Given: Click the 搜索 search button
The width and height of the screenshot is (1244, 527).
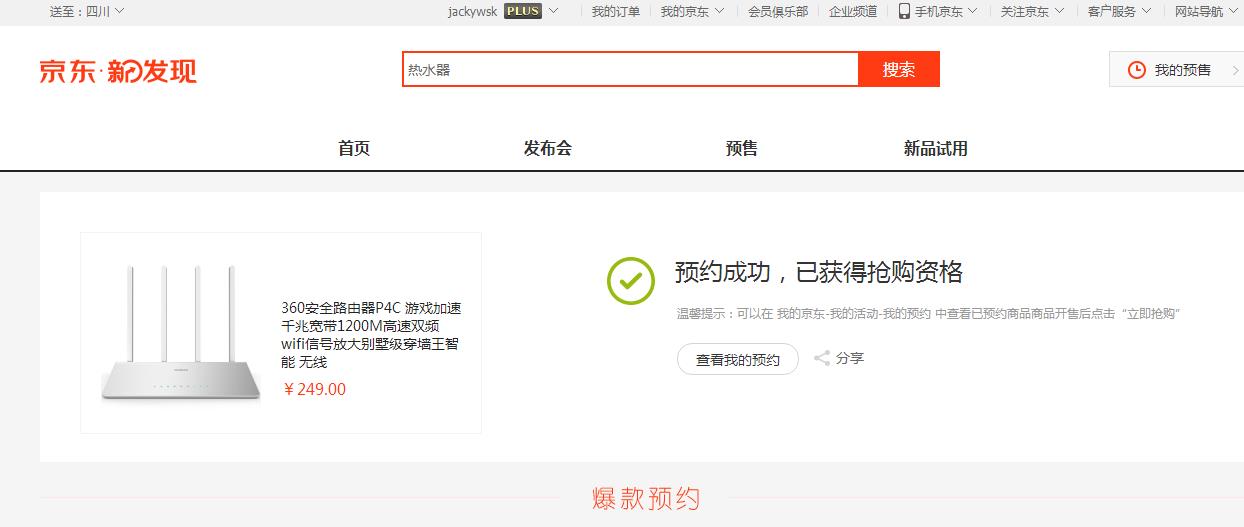Looking at the screenshot, I should point(899,69).
